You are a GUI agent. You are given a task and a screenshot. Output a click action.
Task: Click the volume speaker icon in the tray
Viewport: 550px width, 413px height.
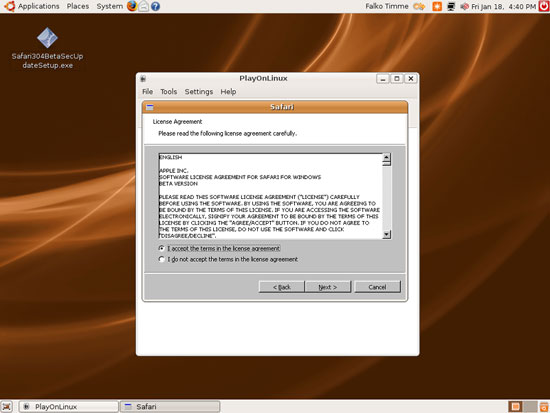click(464, 6)
